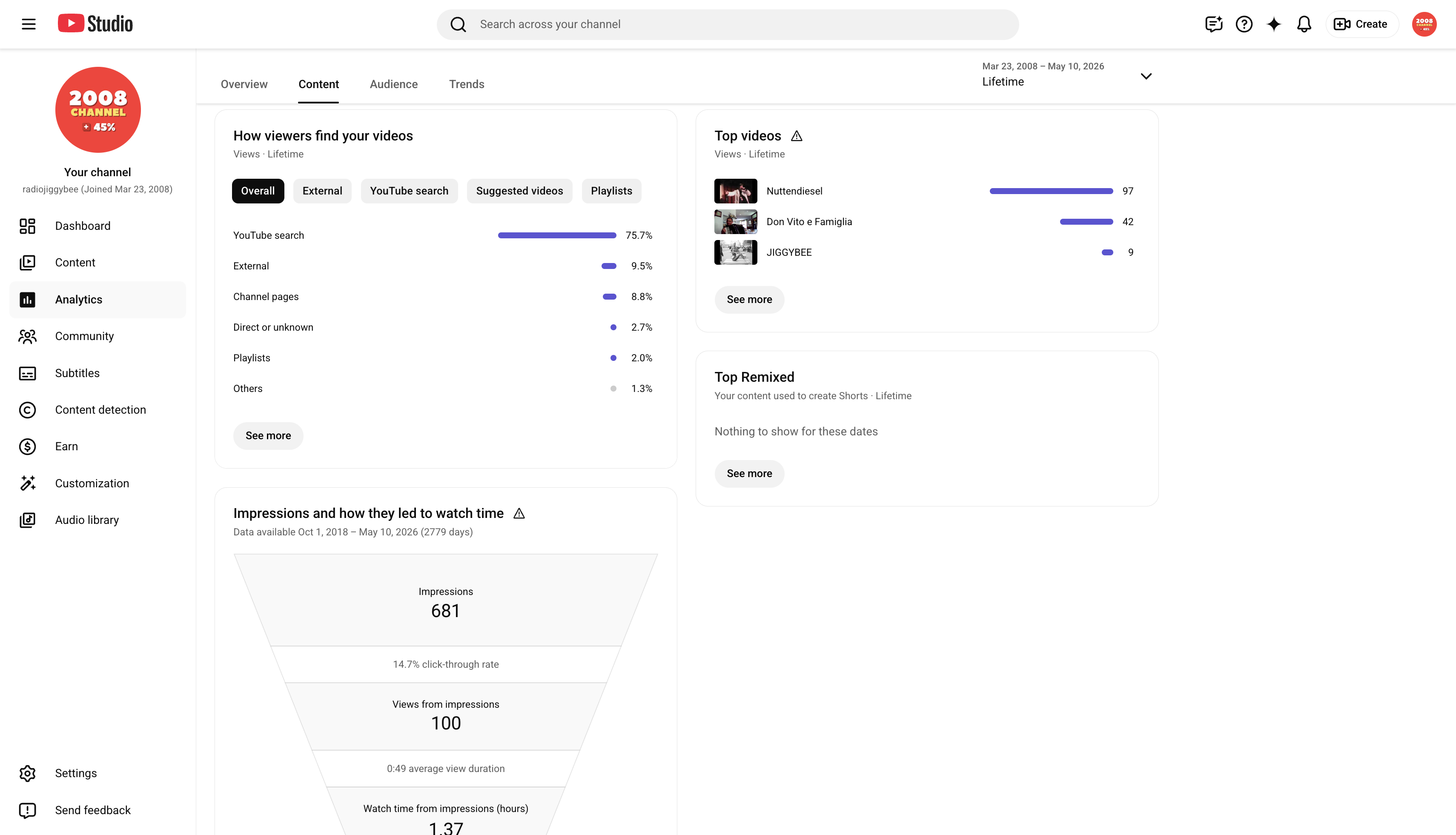Select the Content analytics tab

pyautogui.click(x=318, y=84)
